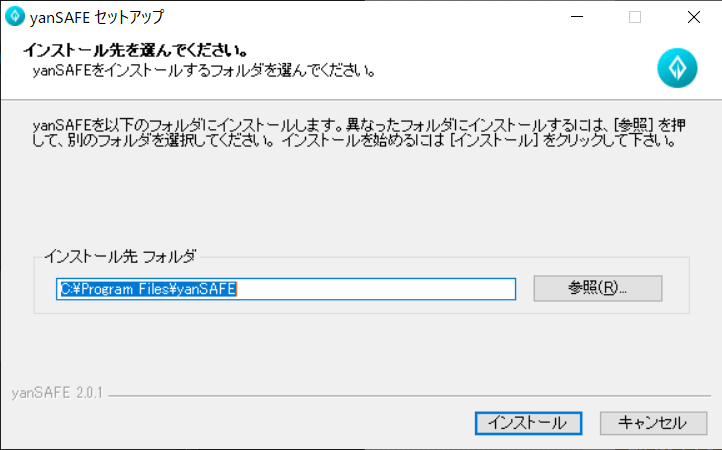The width and height of the screenshot is (722, 450).
Task: Click the 'yanSAFE 2.0.1' version label
Action: (57, 392)
